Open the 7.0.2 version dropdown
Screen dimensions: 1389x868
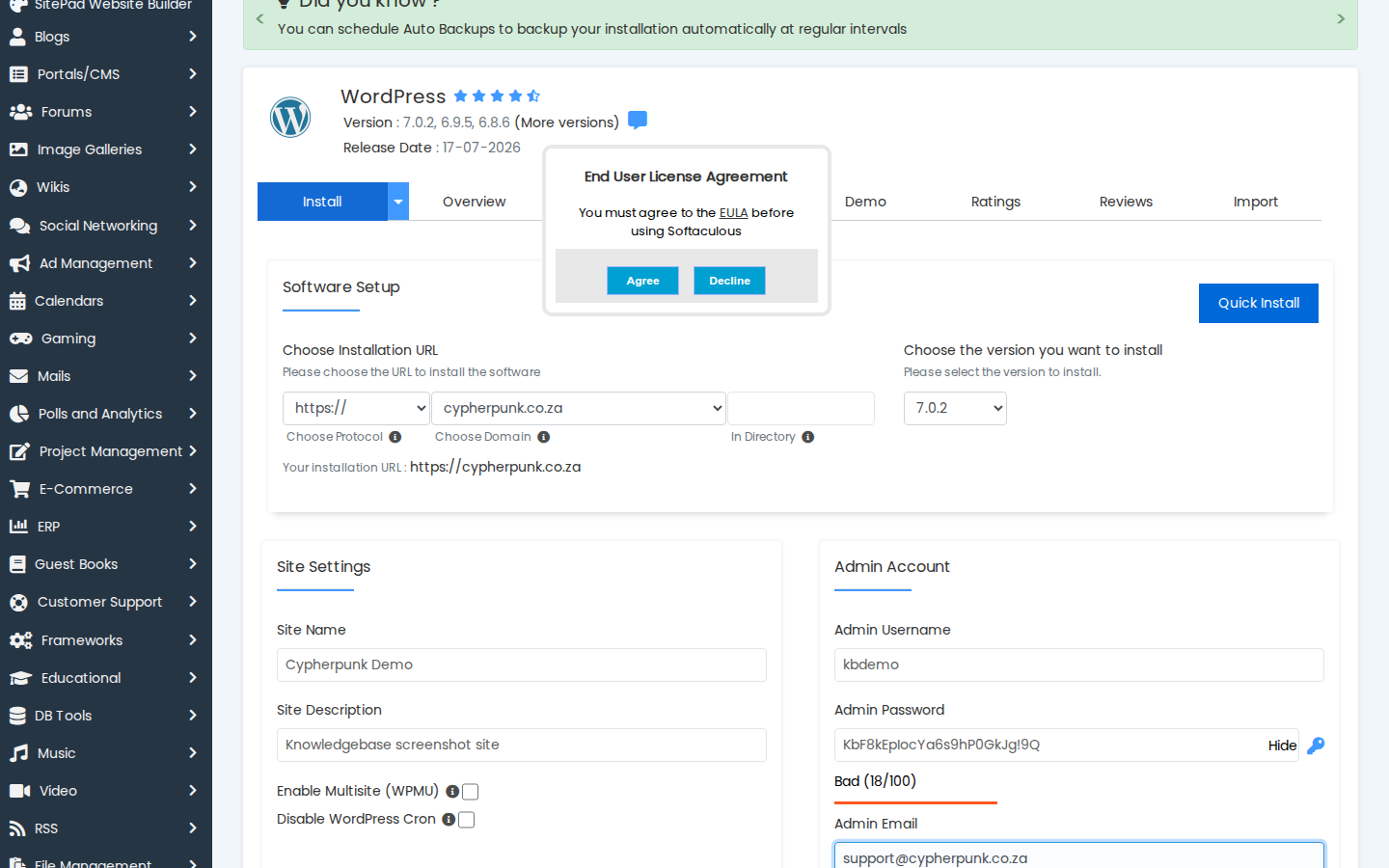click(x=955, y=408)
